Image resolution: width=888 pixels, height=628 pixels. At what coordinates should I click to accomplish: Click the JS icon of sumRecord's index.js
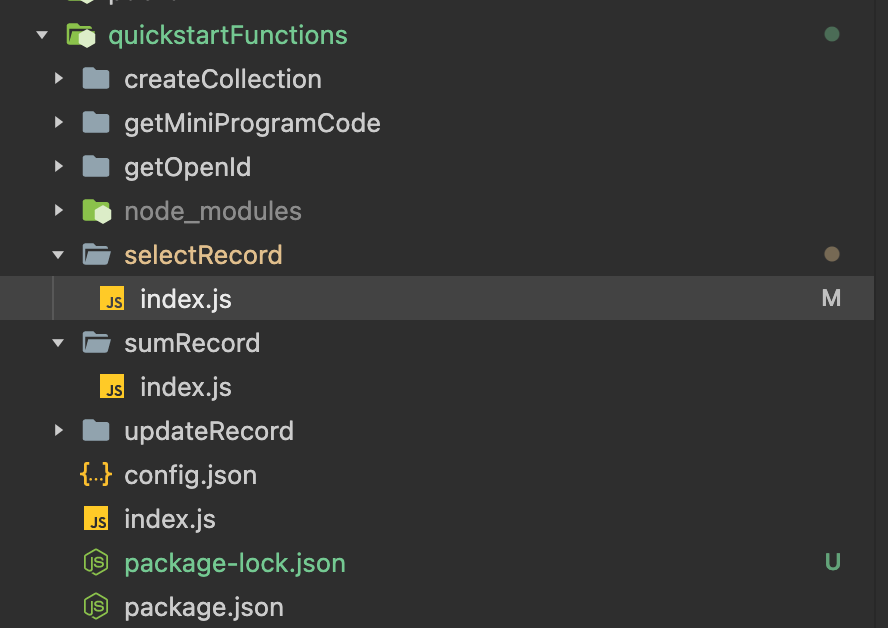(112, 387)
